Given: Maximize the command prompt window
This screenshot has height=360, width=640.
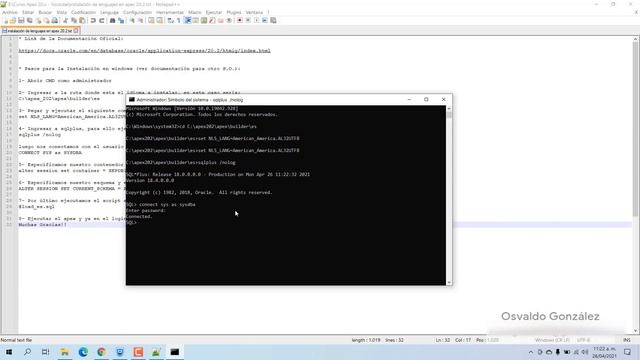Looking at the screenshot, I should tap(426, 100).
